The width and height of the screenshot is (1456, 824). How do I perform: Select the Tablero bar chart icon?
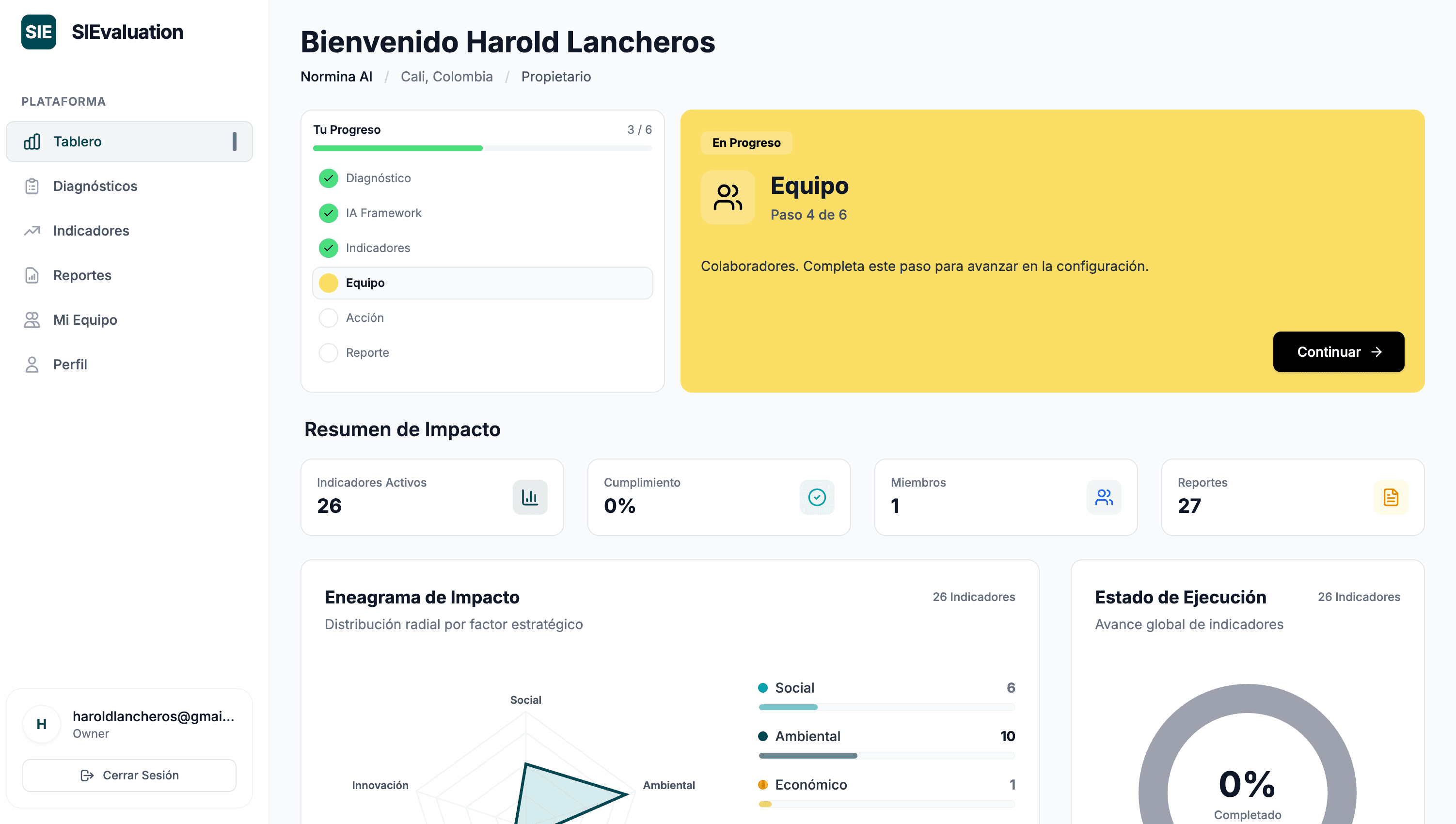(x=32, y=142)
